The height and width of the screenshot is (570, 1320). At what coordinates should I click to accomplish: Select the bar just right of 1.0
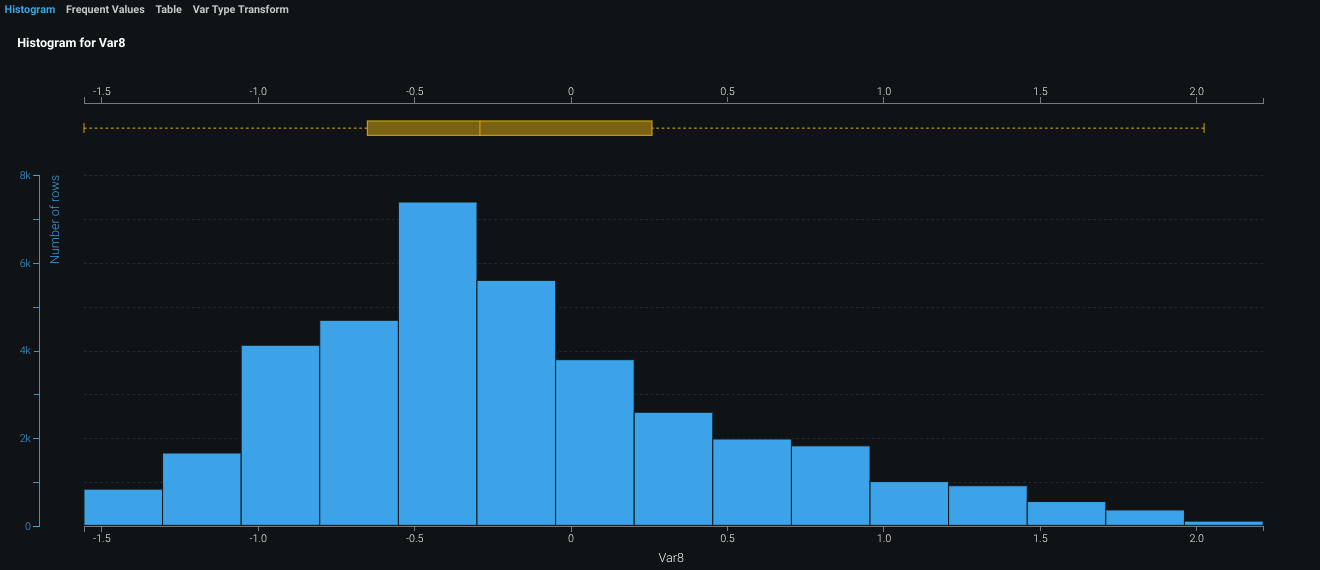[908, 503]
